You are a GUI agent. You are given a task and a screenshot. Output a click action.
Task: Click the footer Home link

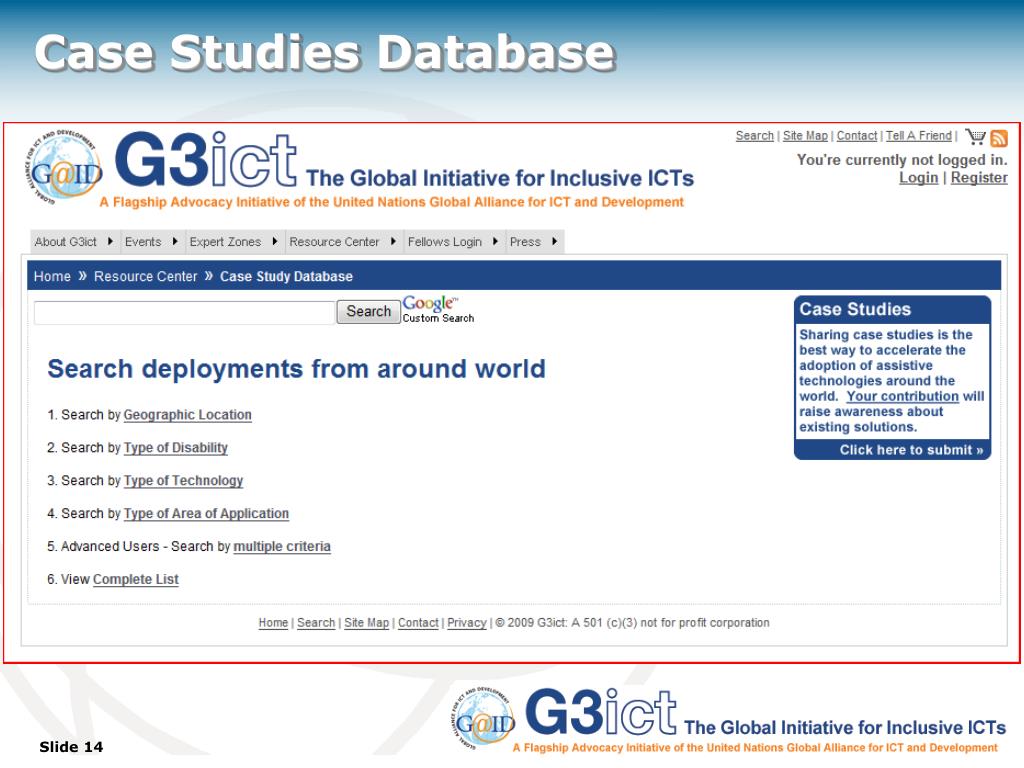tap(273, 623)
